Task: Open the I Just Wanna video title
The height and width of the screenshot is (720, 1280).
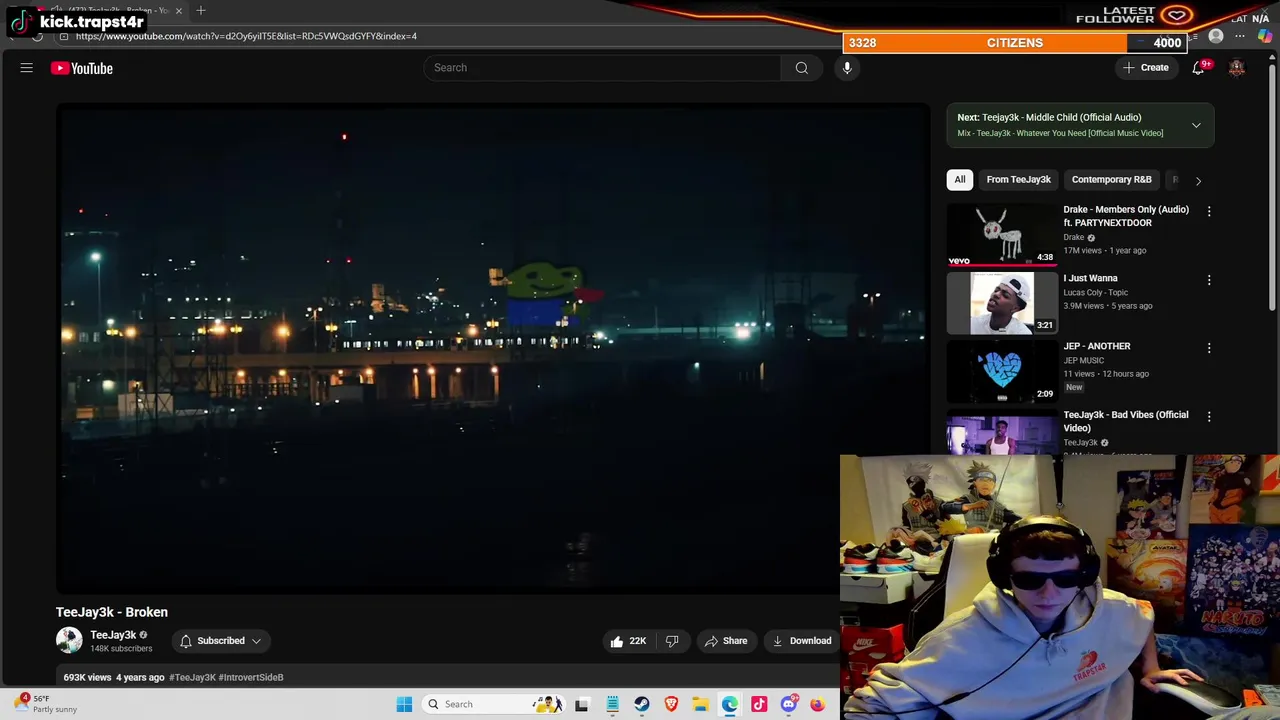Action: pyautogui.click(x=1090, y=278)
